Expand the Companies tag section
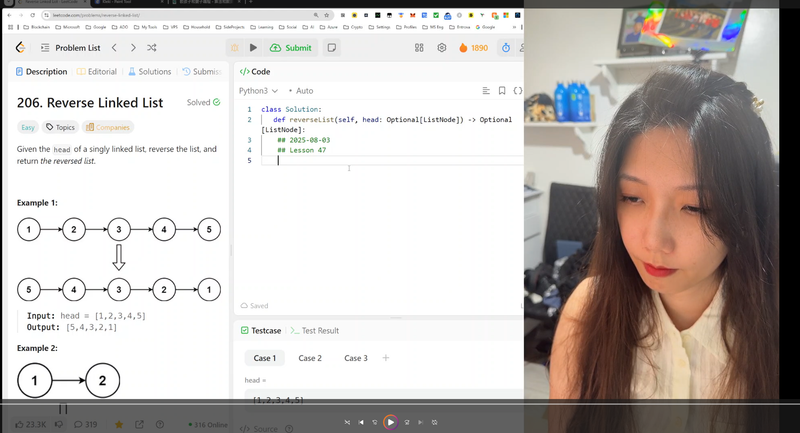Image resolution: width=800 pixels, height=433 pixels. pyautogui.click(x=108, y=127)
